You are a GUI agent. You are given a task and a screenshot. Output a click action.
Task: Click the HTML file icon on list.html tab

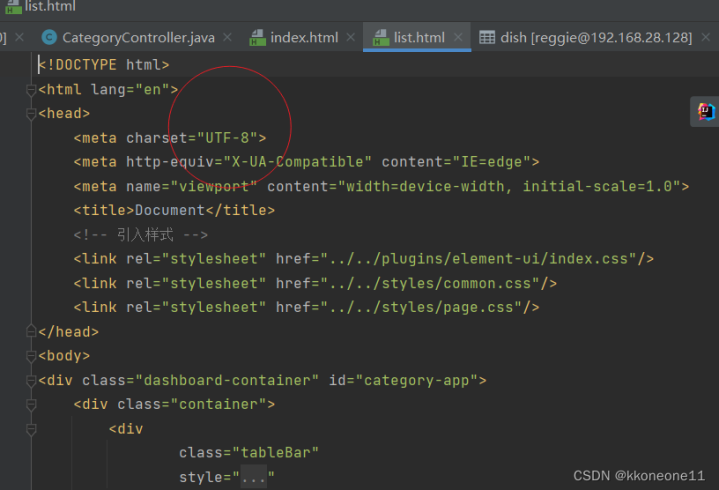(381, 38)
